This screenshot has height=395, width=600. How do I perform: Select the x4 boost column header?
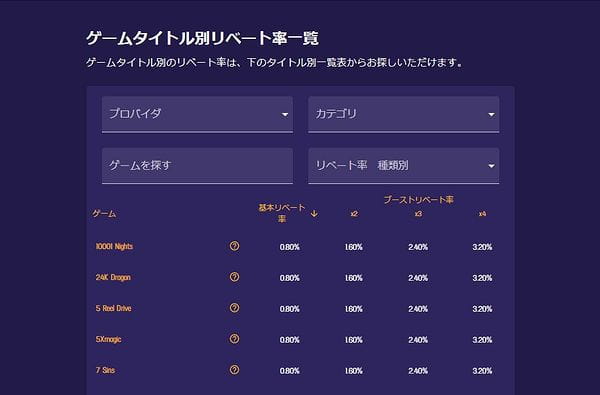point(483,214)
